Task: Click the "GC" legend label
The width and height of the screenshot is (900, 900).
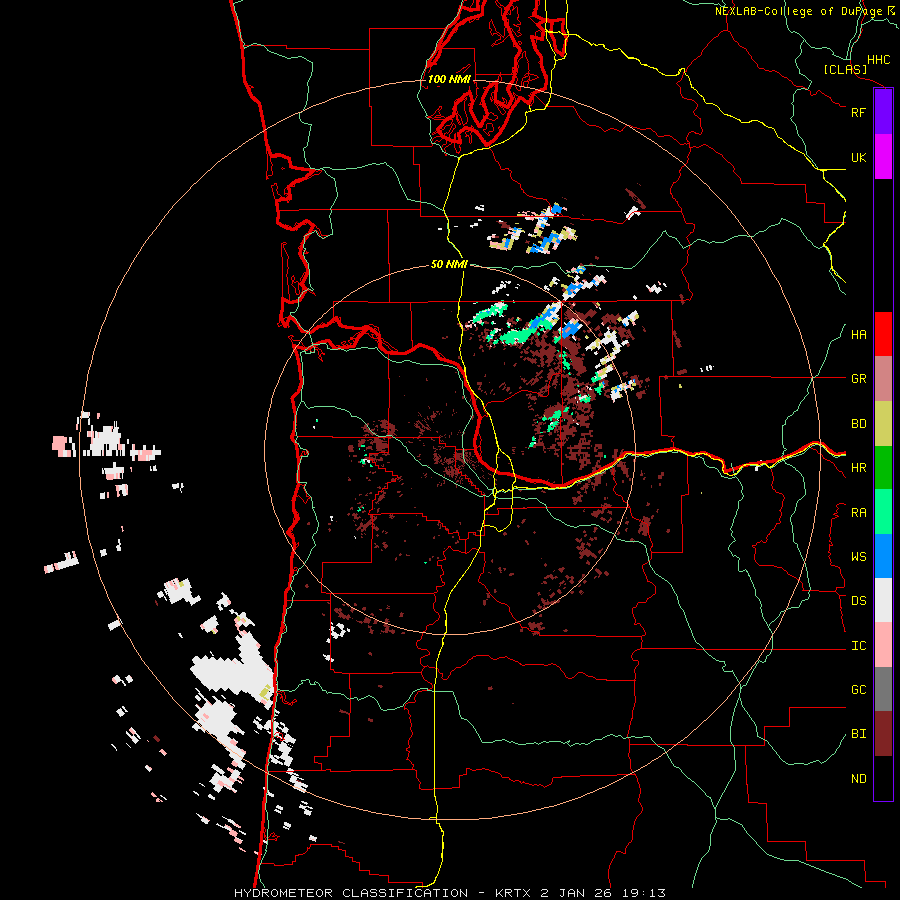Action: [858, 690]
